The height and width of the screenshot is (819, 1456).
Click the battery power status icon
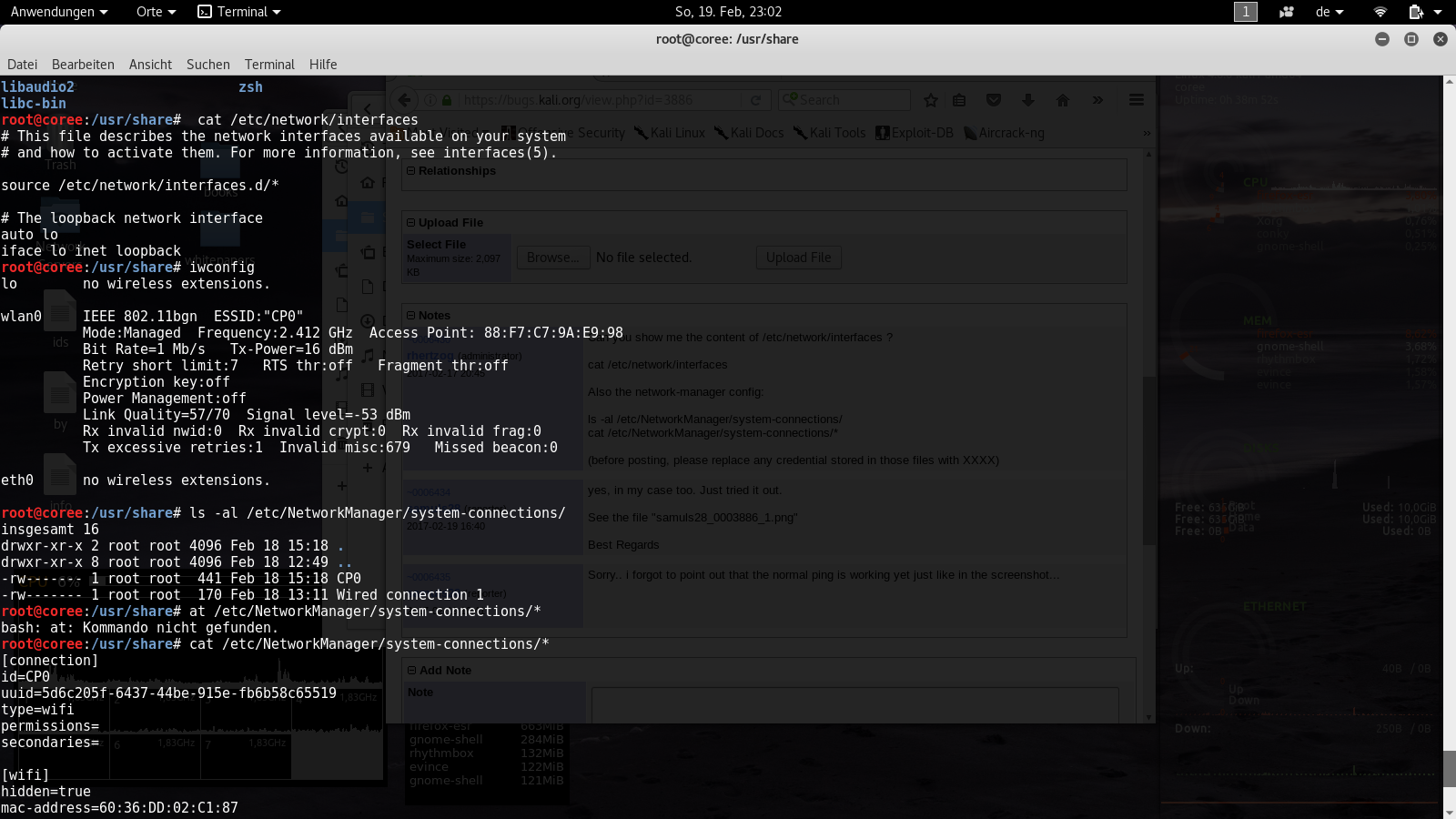pos(1416,12)
